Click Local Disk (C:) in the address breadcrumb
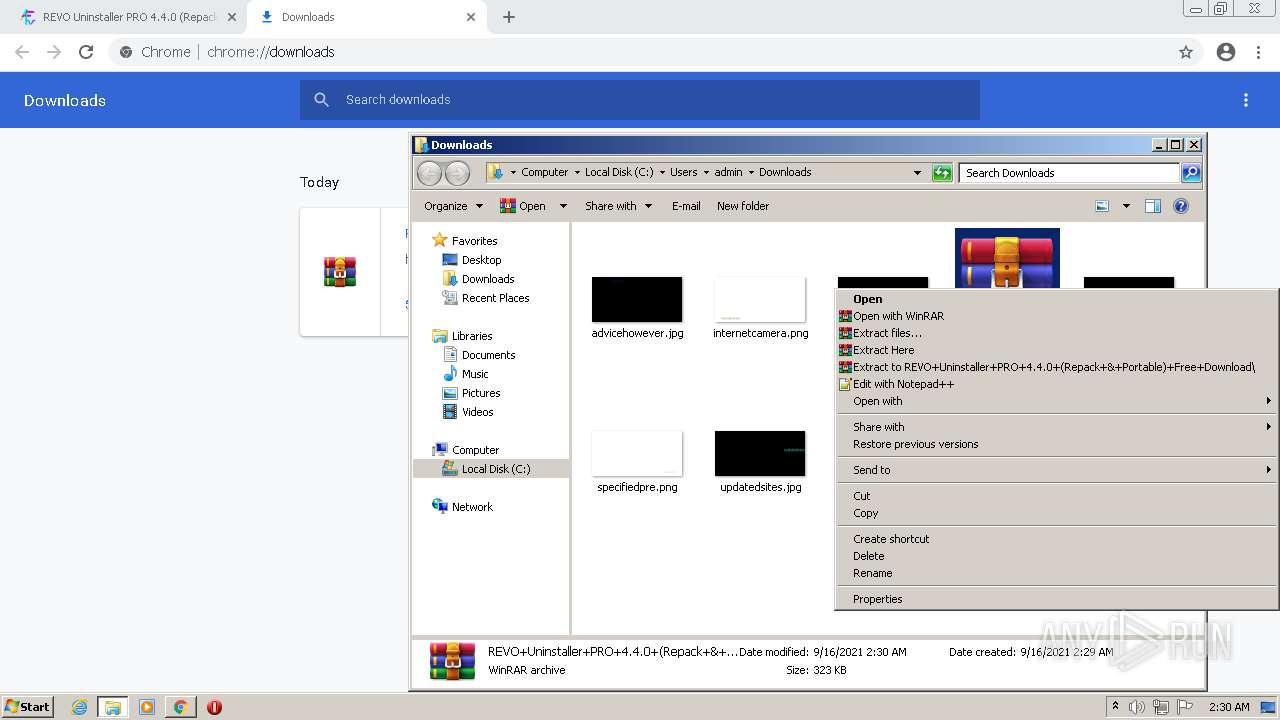 [x=619, y=172]
